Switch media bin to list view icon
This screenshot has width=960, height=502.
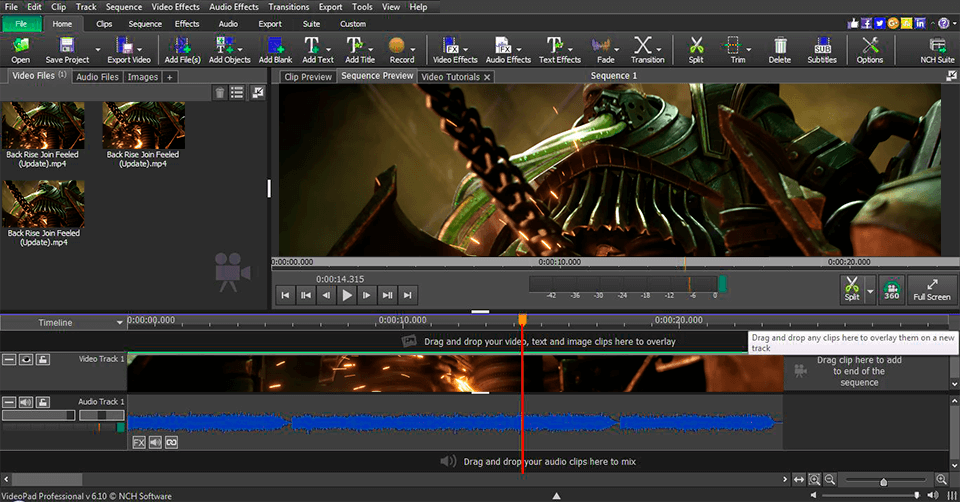237,92
